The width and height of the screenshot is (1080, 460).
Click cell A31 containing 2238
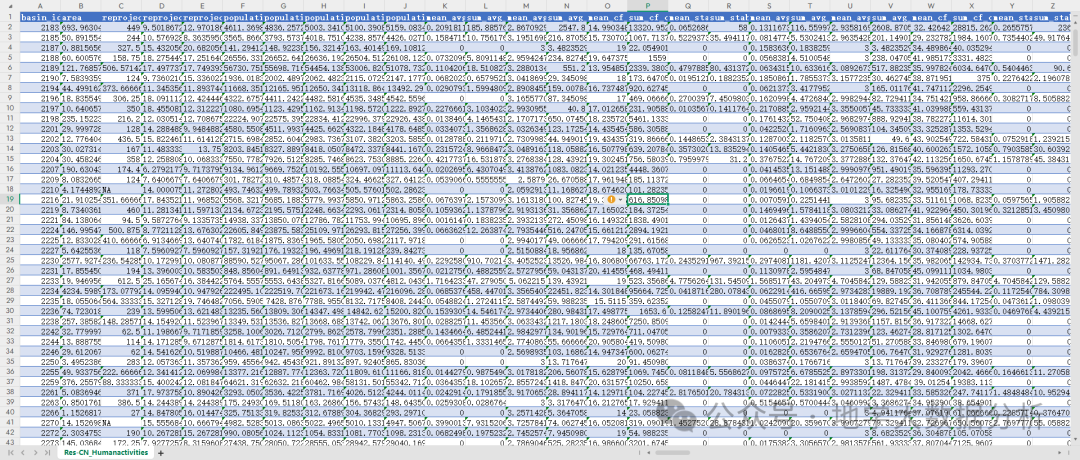(x=39, y=320)
